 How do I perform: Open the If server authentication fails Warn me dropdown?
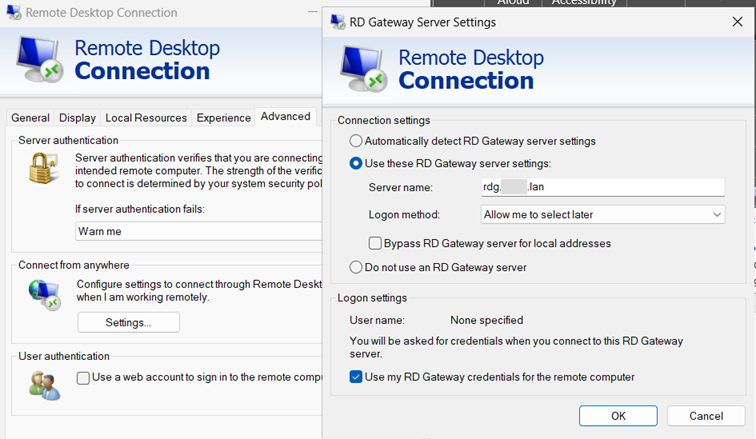click(199, 231)
